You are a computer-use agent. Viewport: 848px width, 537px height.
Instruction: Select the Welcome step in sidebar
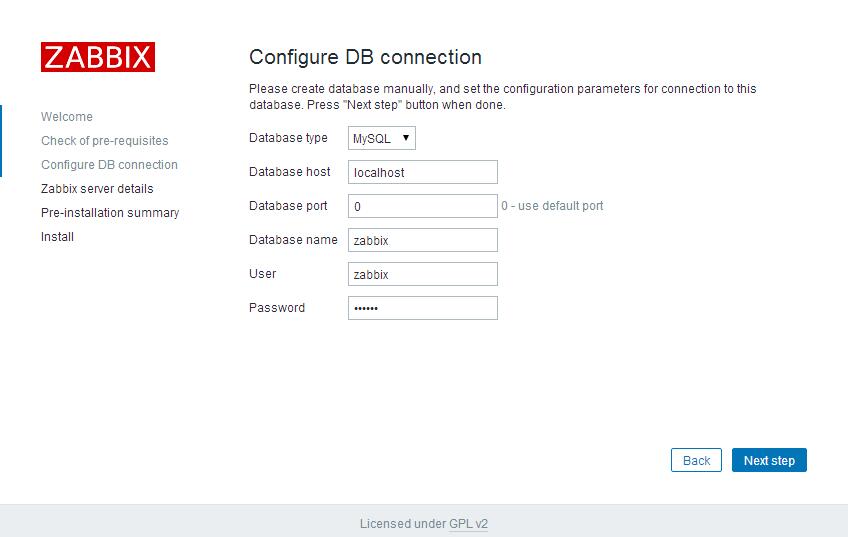click(x=67, y=117)
